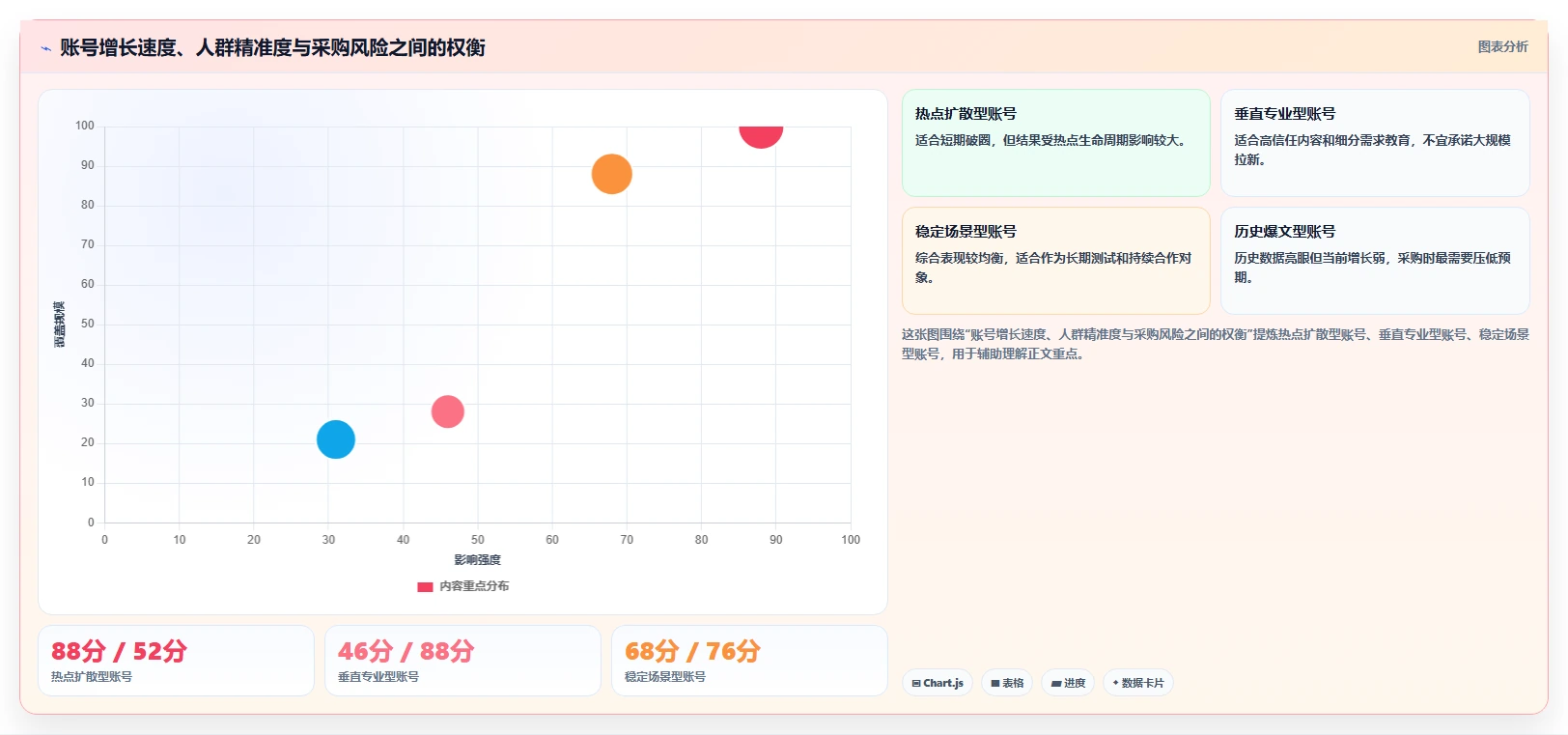Click the 88分 / 52分 score card
The height and width of the screenshot is (735, 1568).
(x=176, y=661)
